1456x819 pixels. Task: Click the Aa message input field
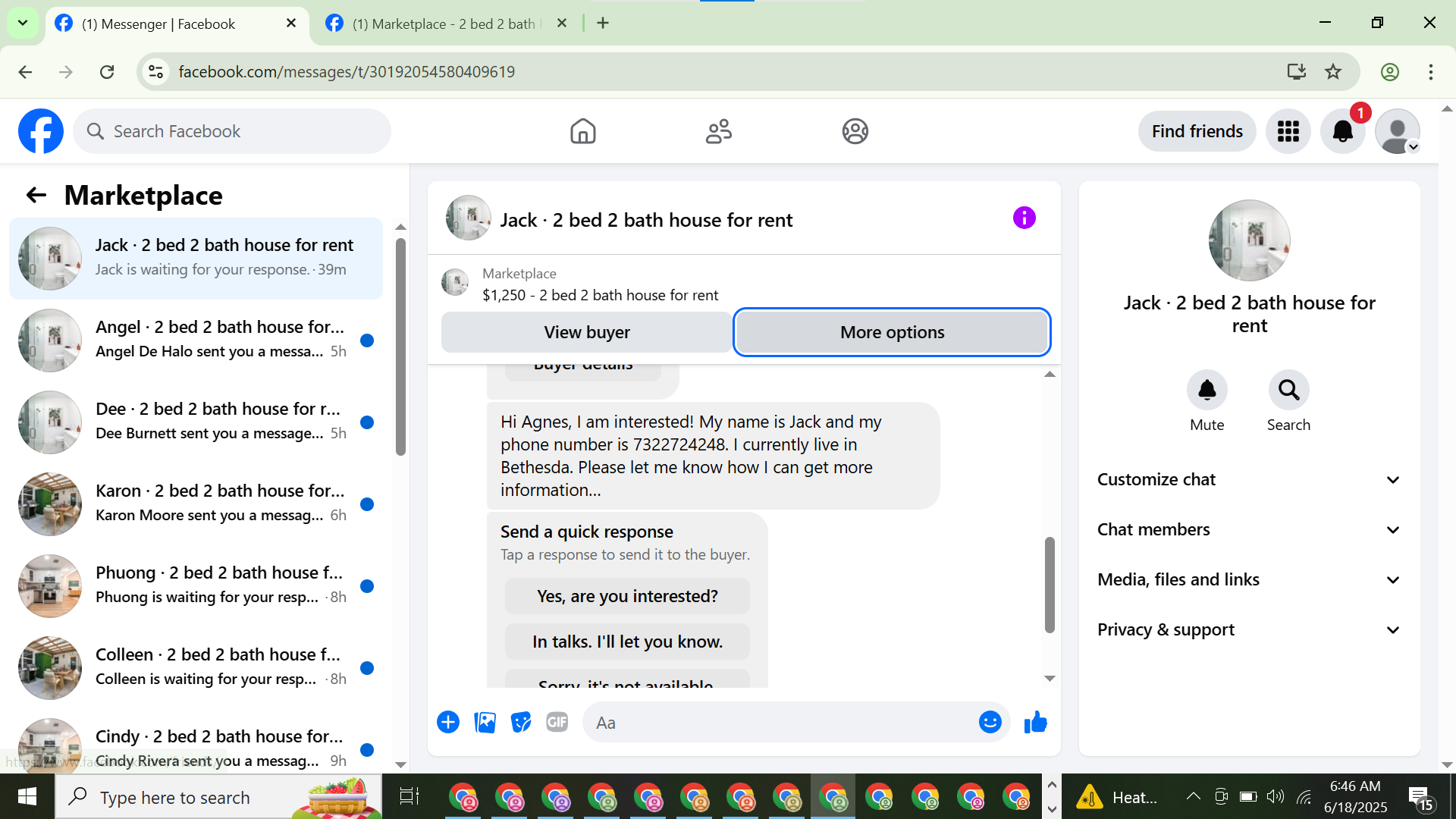(x=781, y=722)
